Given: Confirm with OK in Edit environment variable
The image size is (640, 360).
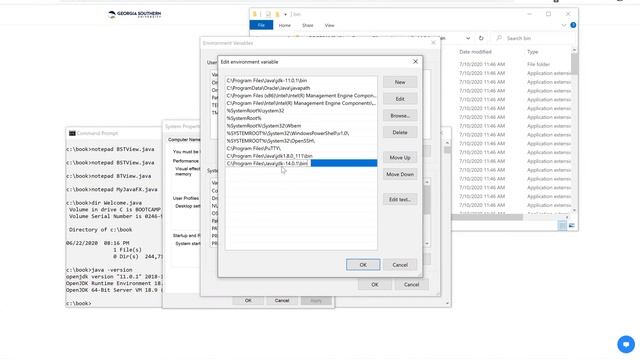Looking at the screenshot, I should [363, 265].
